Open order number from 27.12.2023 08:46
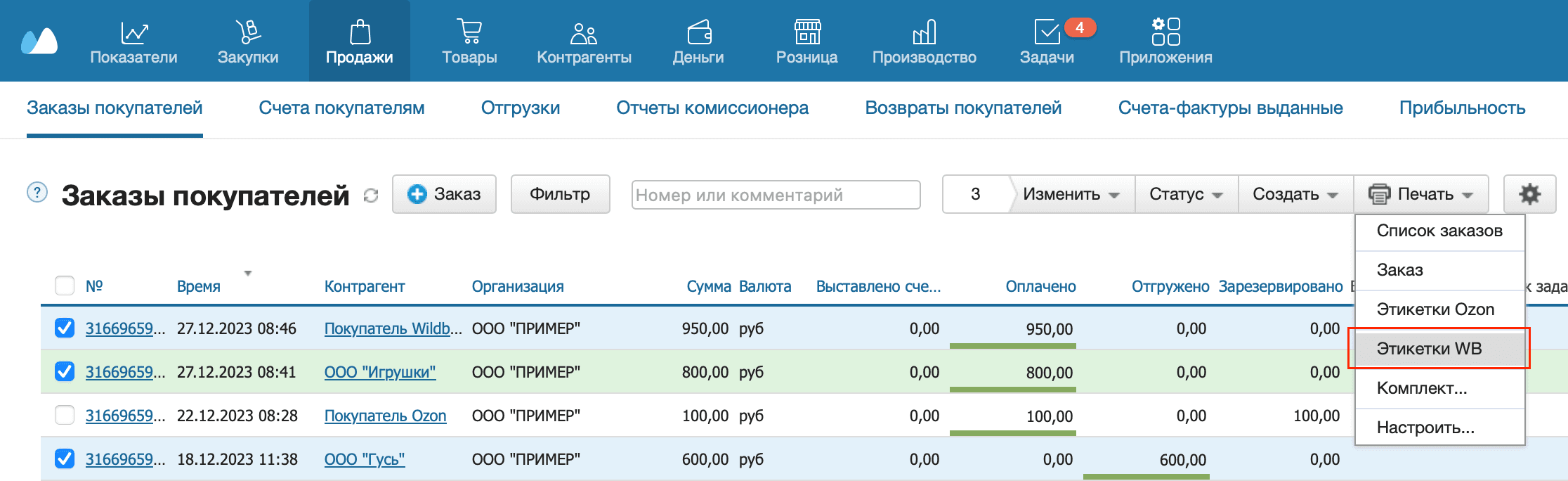The image size is (1568, 481). click(x=125, y=328)
